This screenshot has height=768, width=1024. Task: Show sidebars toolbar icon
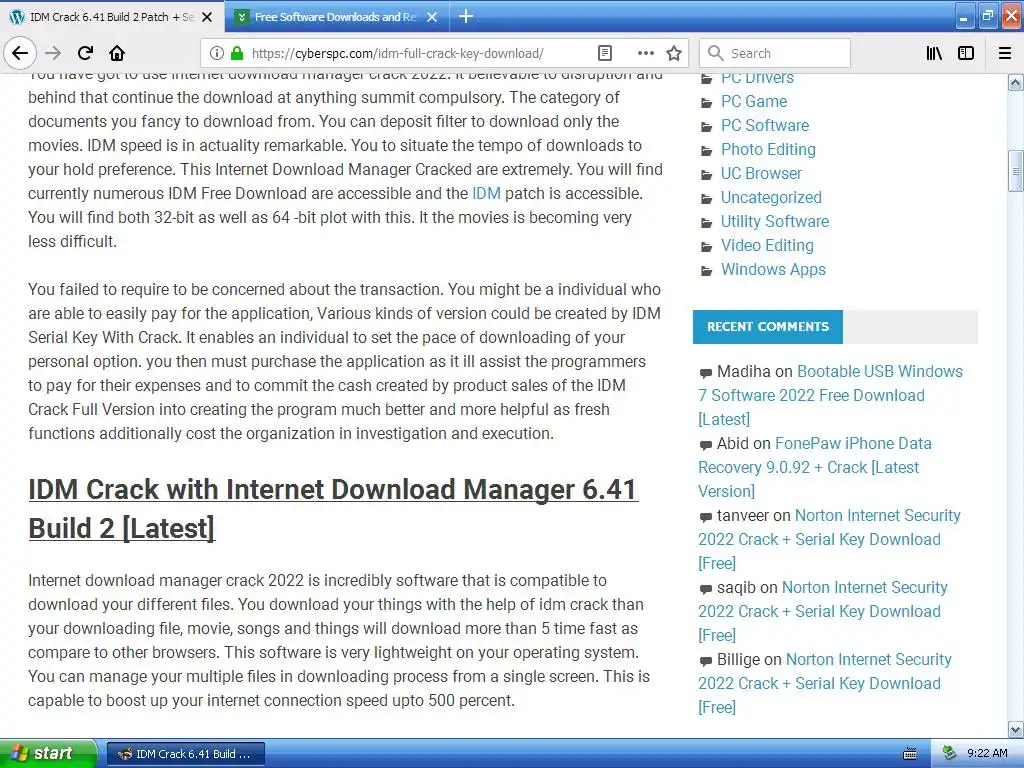966,54
